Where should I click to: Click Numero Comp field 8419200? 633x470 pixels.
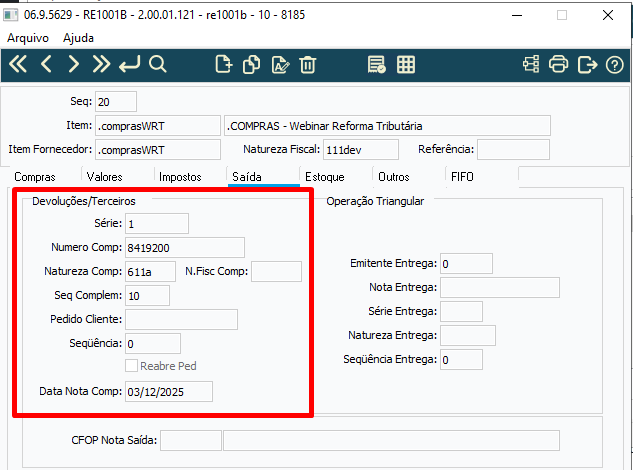185,247
